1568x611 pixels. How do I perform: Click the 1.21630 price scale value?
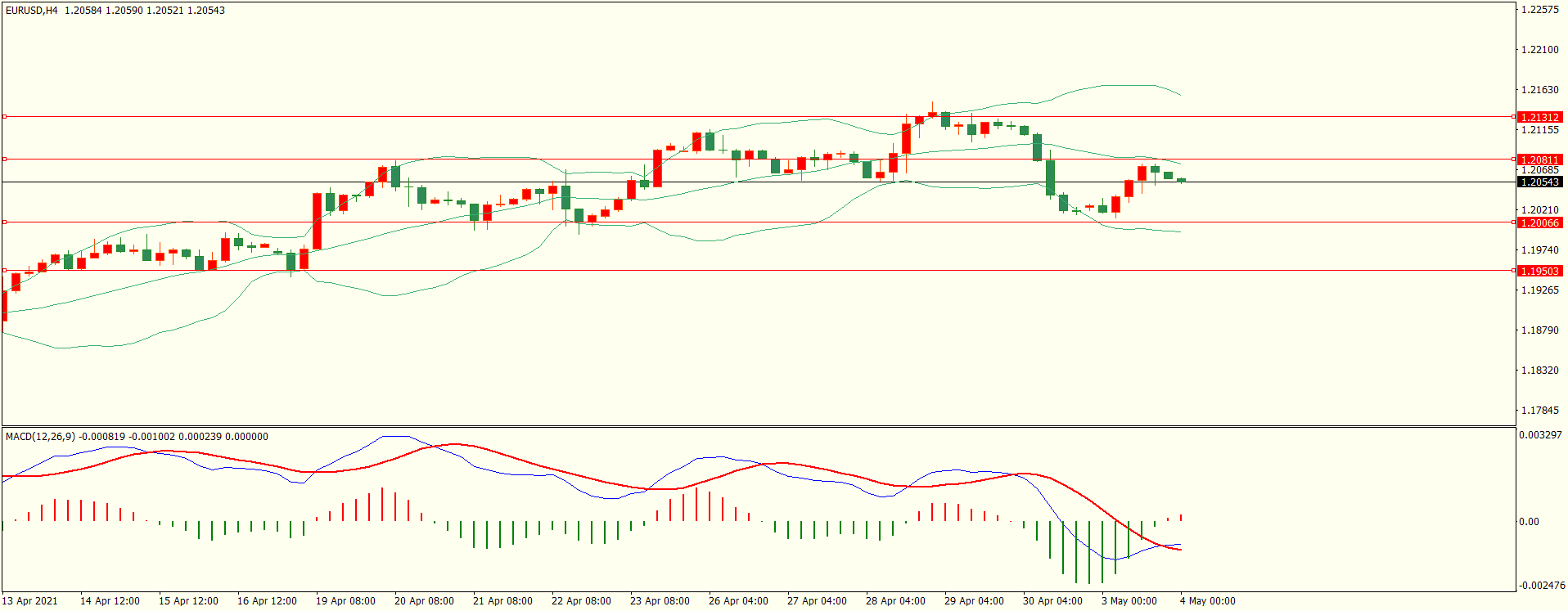1539,90
